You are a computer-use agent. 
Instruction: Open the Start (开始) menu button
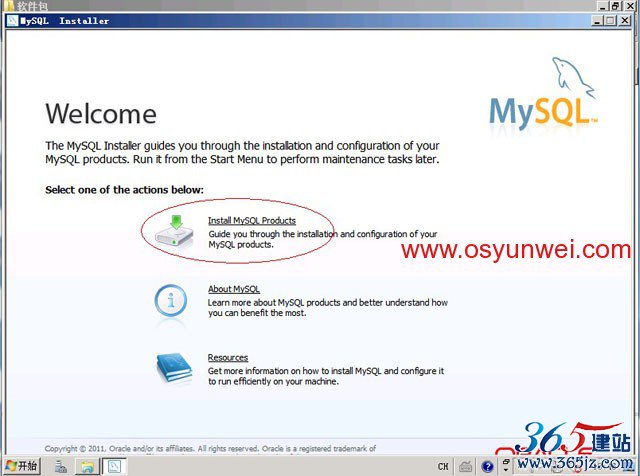click(x=22, y=466)
